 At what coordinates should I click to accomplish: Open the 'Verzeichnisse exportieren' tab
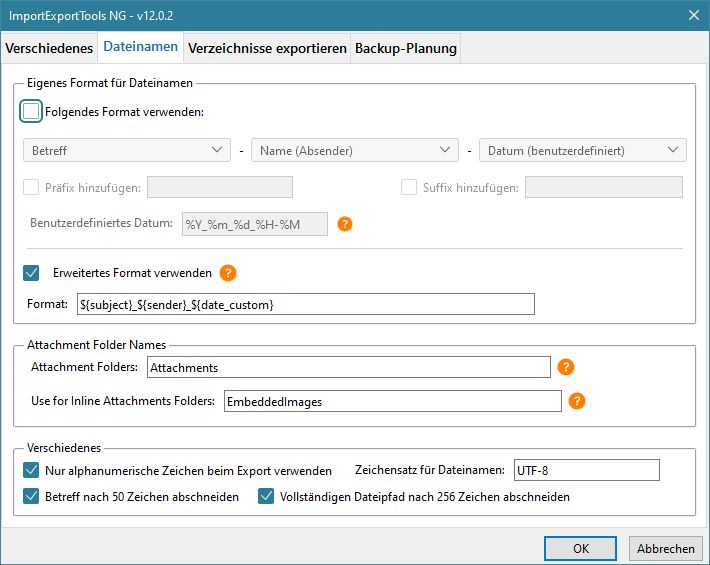(x=267, y=48)
